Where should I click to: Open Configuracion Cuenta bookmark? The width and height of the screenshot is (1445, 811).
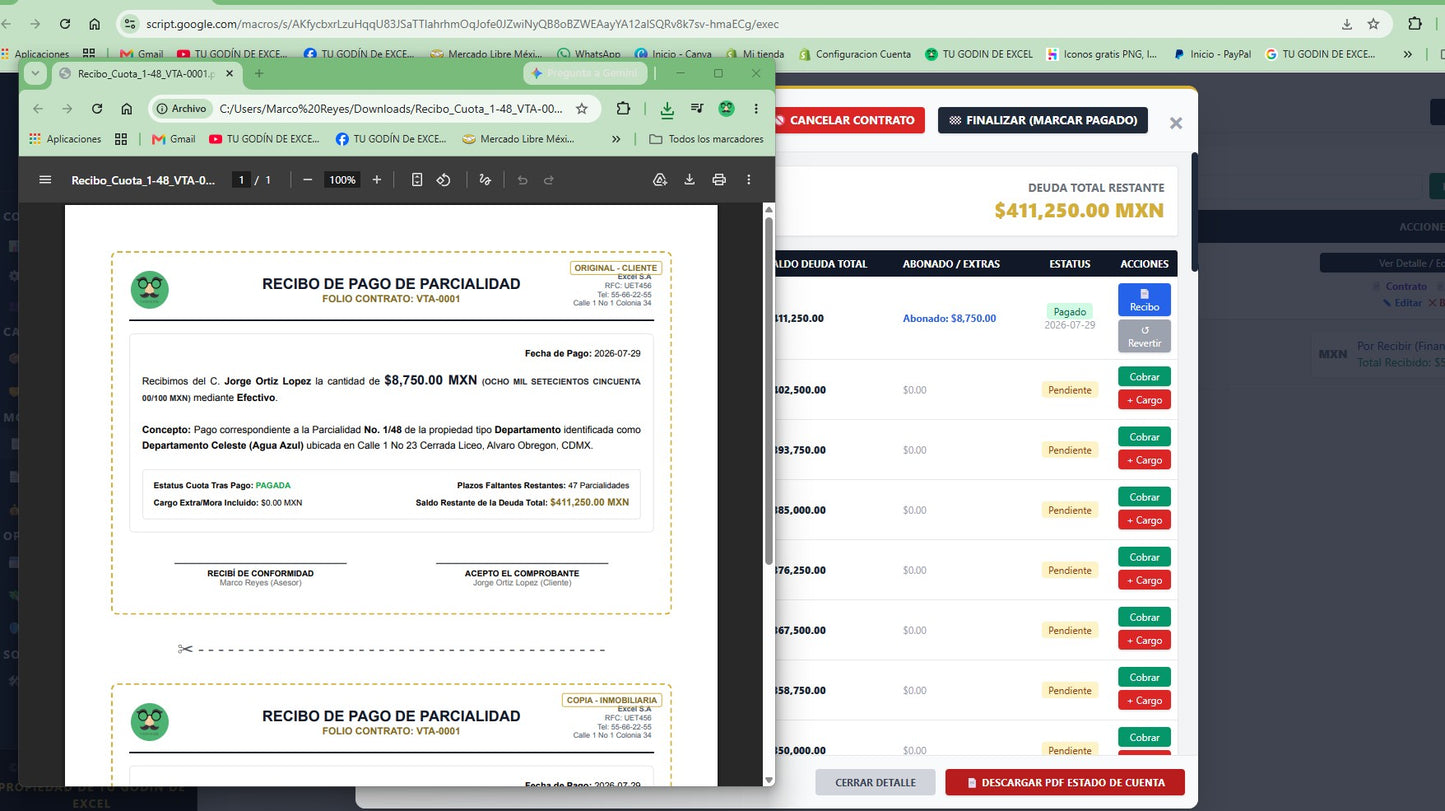pyautogui.click(x=854, y=54)
